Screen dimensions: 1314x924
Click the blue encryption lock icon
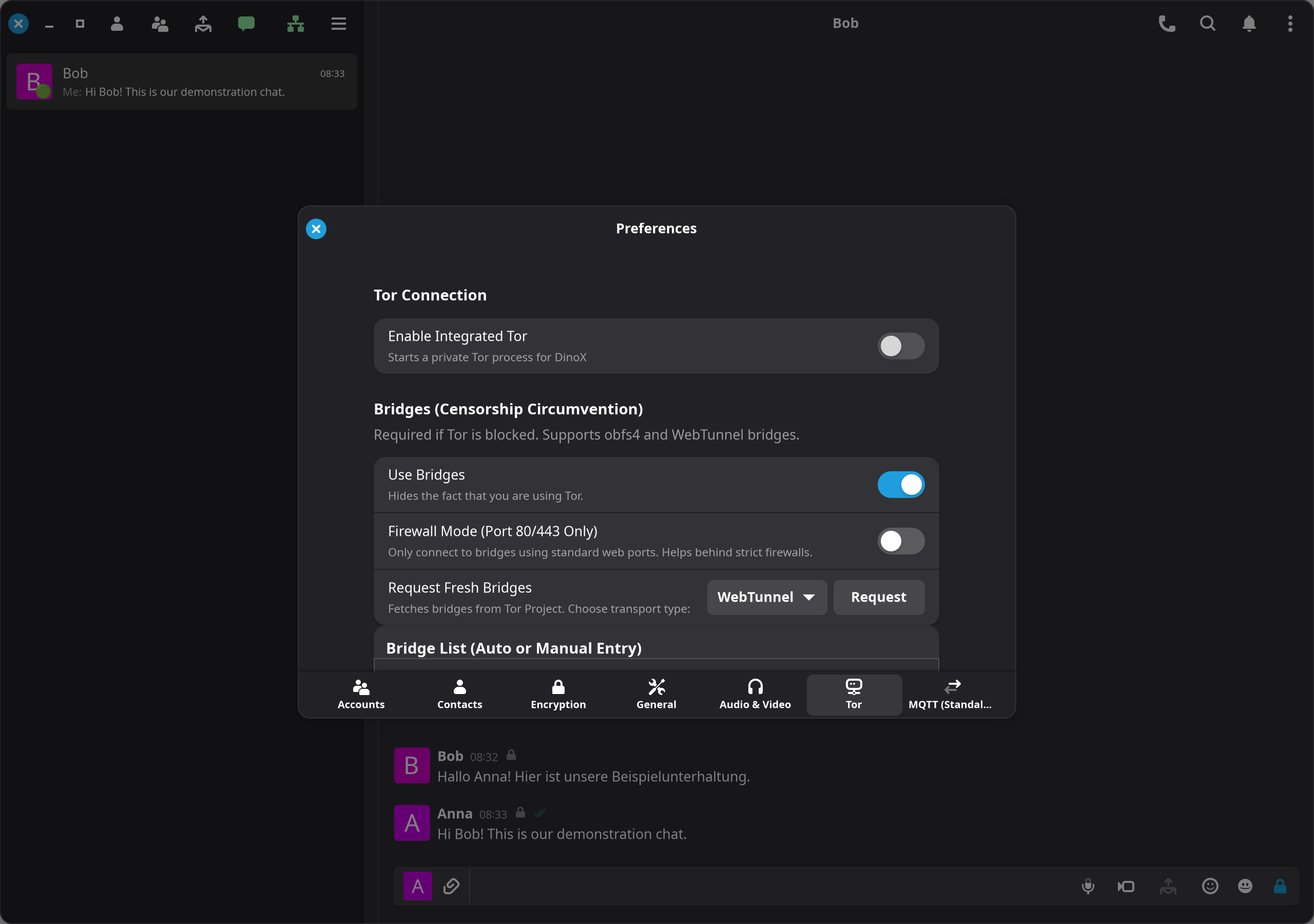click(1280, 886)
